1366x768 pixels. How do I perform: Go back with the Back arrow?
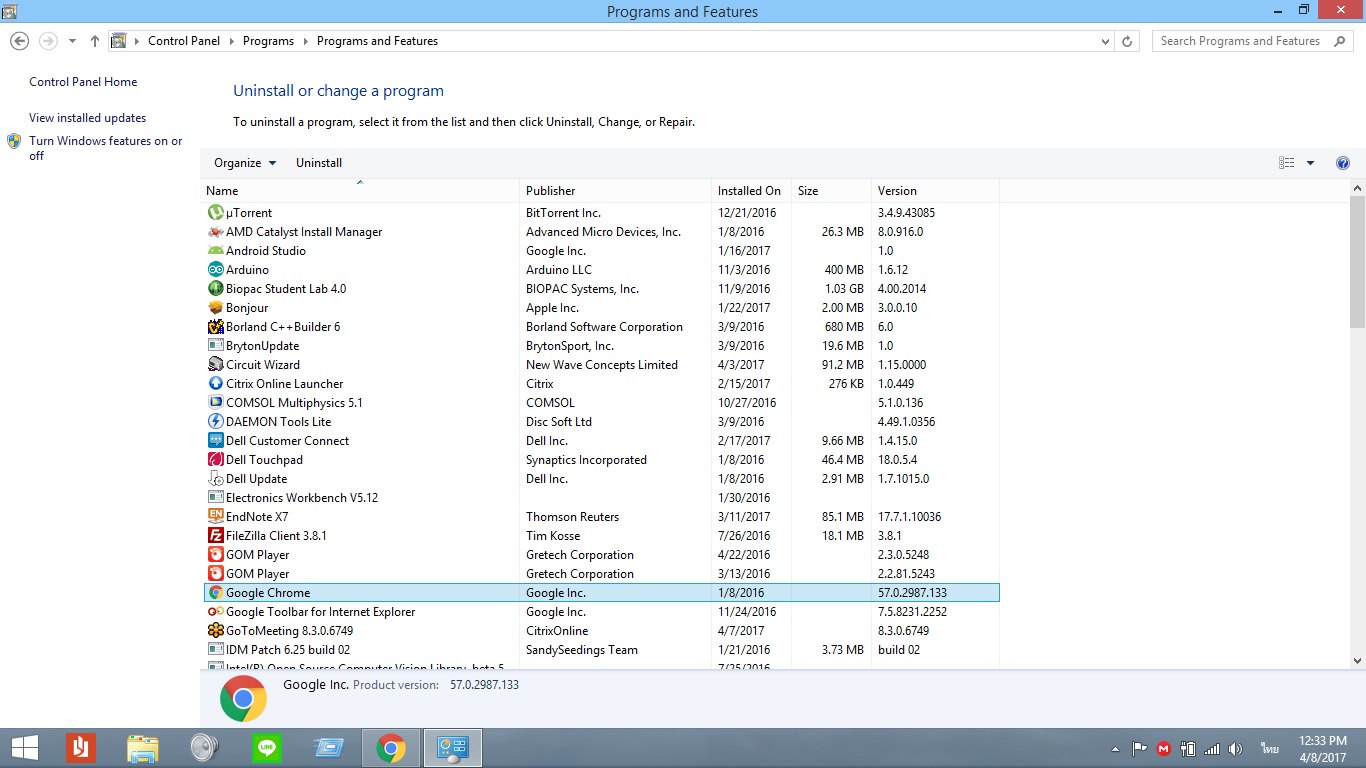19,41
